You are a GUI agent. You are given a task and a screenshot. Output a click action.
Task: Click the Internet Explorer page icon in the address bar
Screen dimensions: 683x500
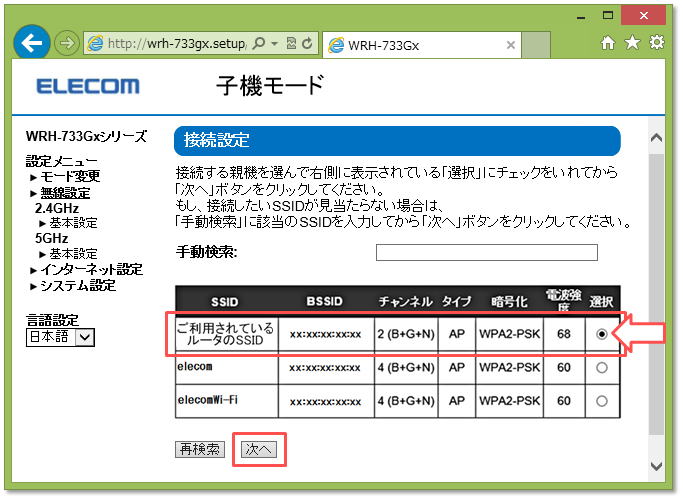95,43
